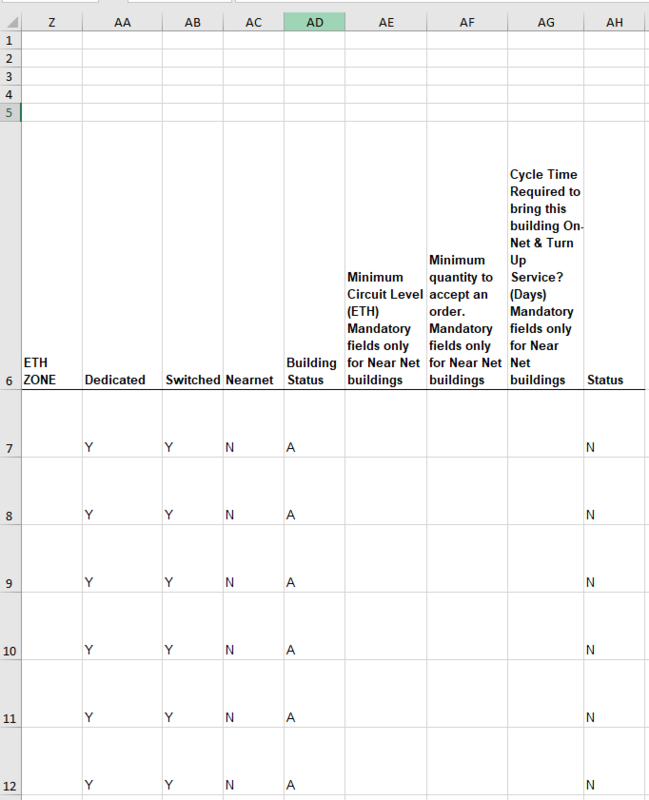Viewport: 649px width, 800px height.
Task: Select the Building Status "A" cell in row 10
Action: [314, 650]
